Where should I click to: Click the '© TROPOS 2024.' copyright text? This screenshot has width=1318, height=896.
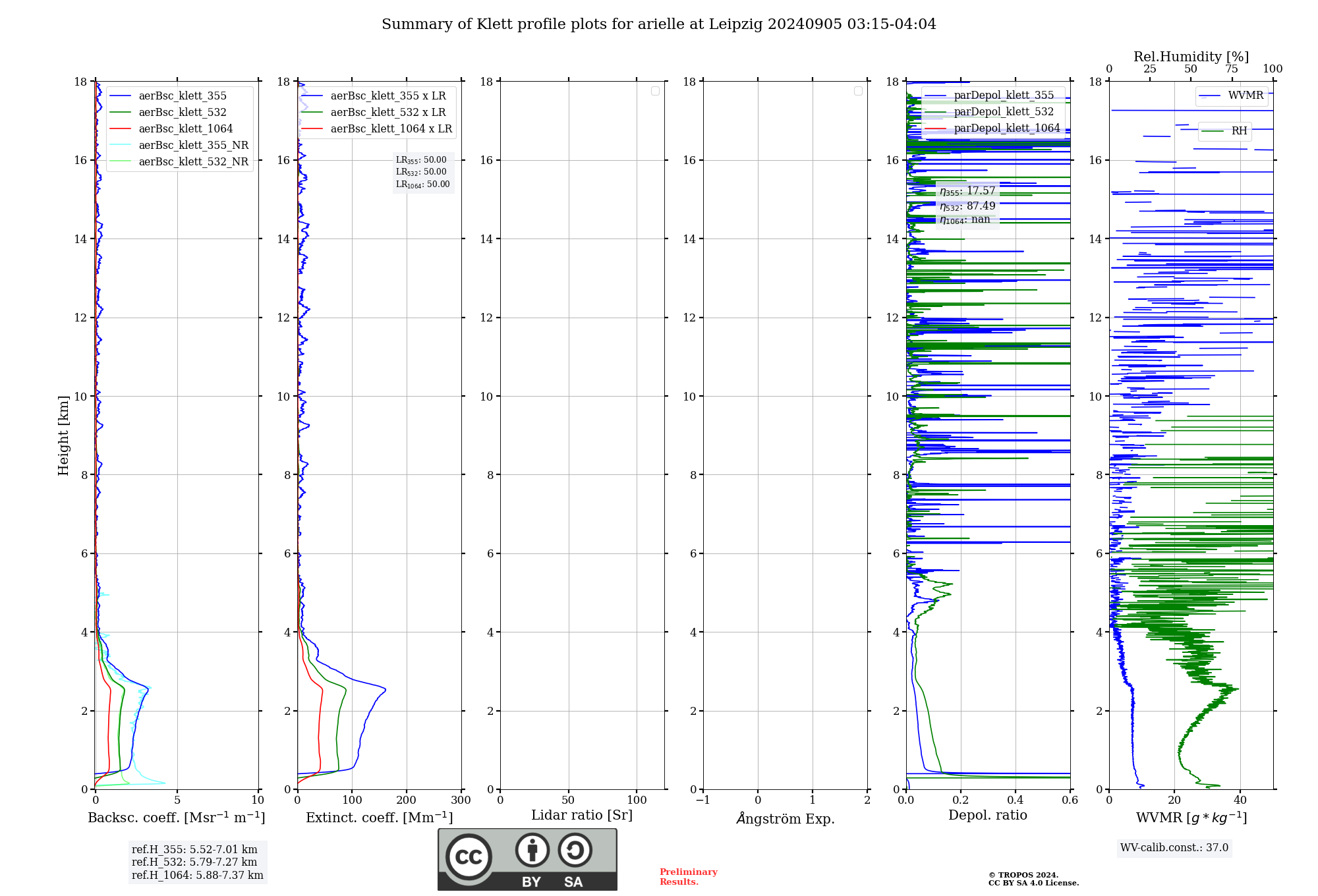pos(1023,875)
